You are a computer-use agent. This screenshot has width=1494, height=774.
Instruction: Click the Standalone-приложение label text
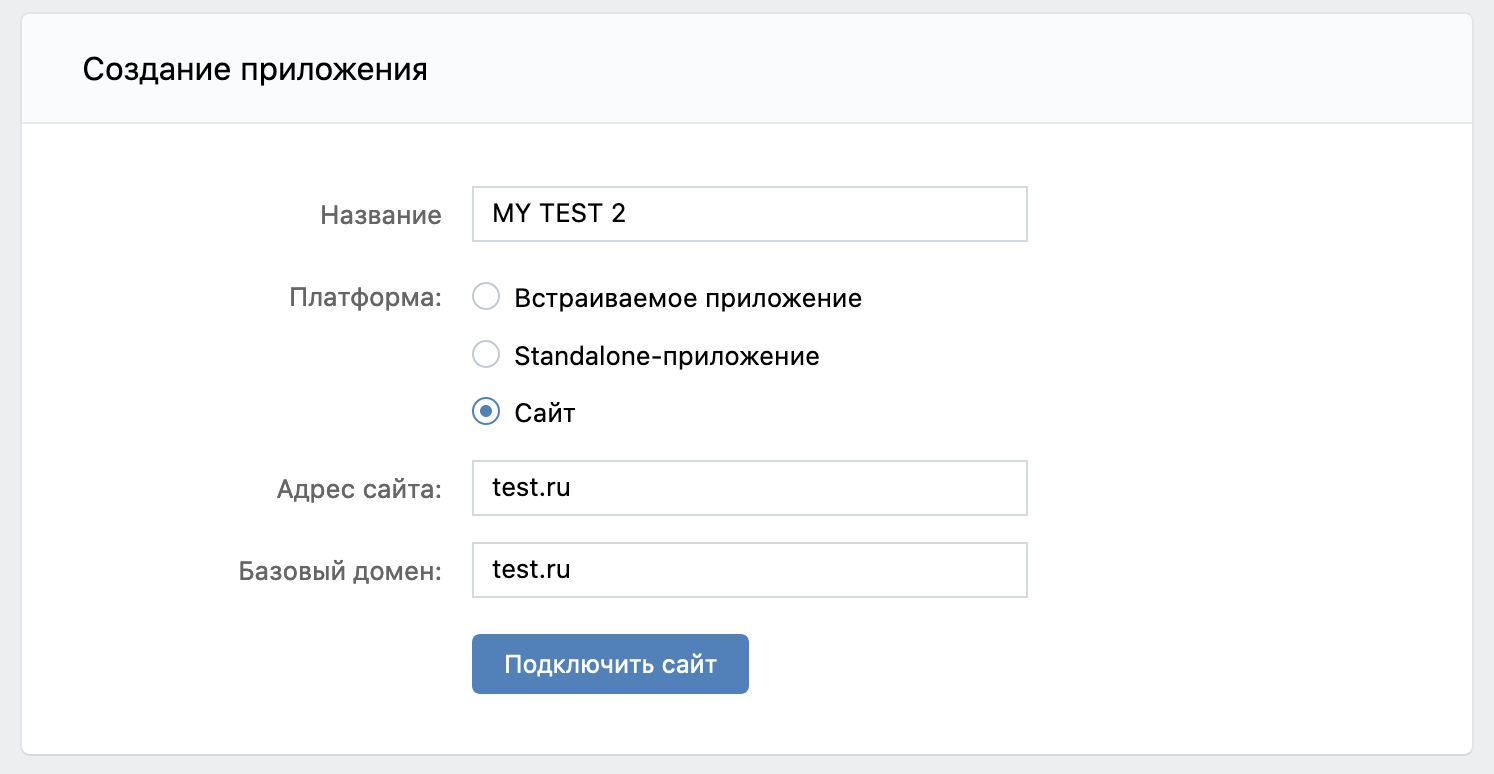pos(667,356)
